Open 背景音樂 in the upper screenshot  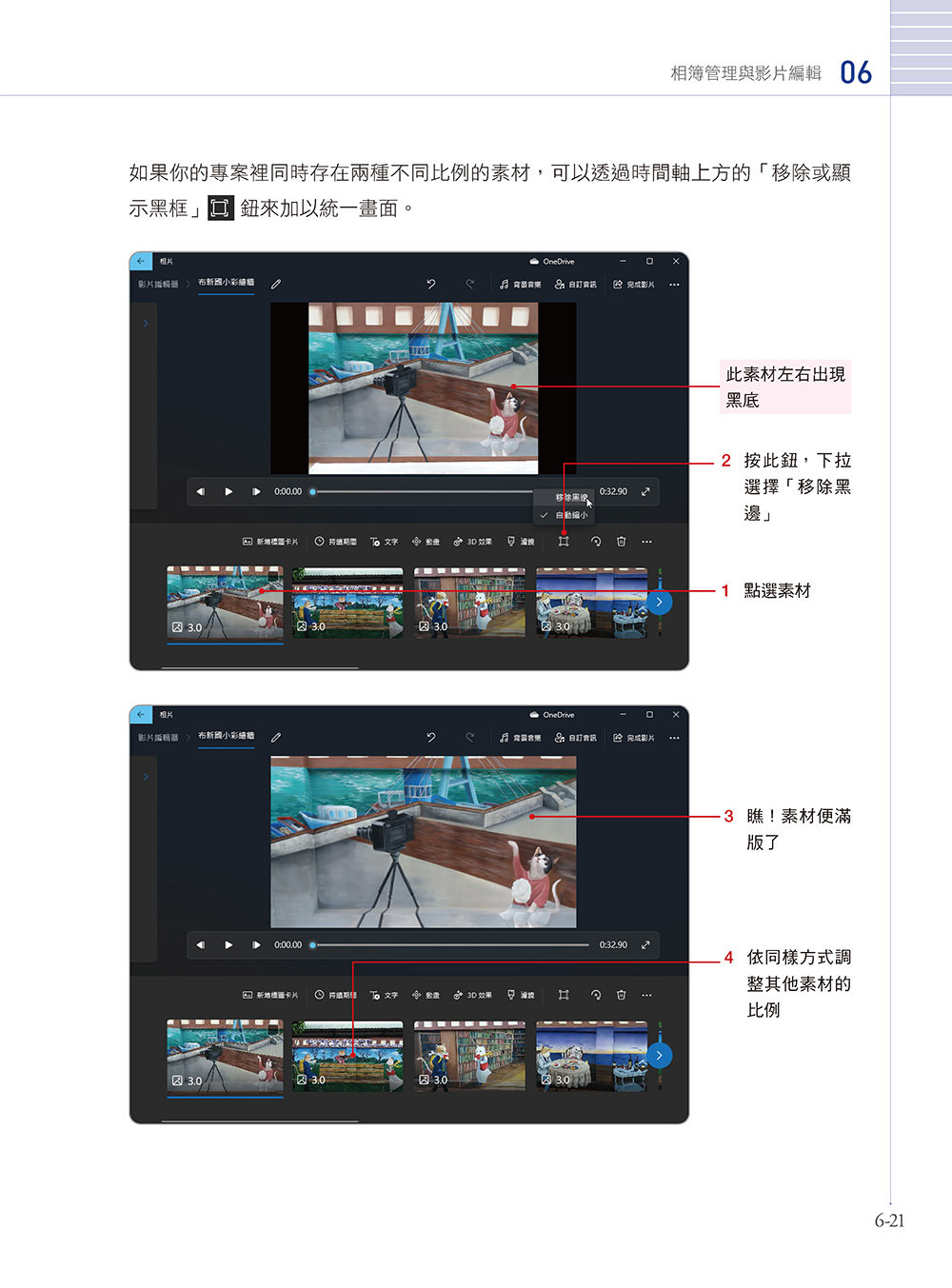click(521, 285)
